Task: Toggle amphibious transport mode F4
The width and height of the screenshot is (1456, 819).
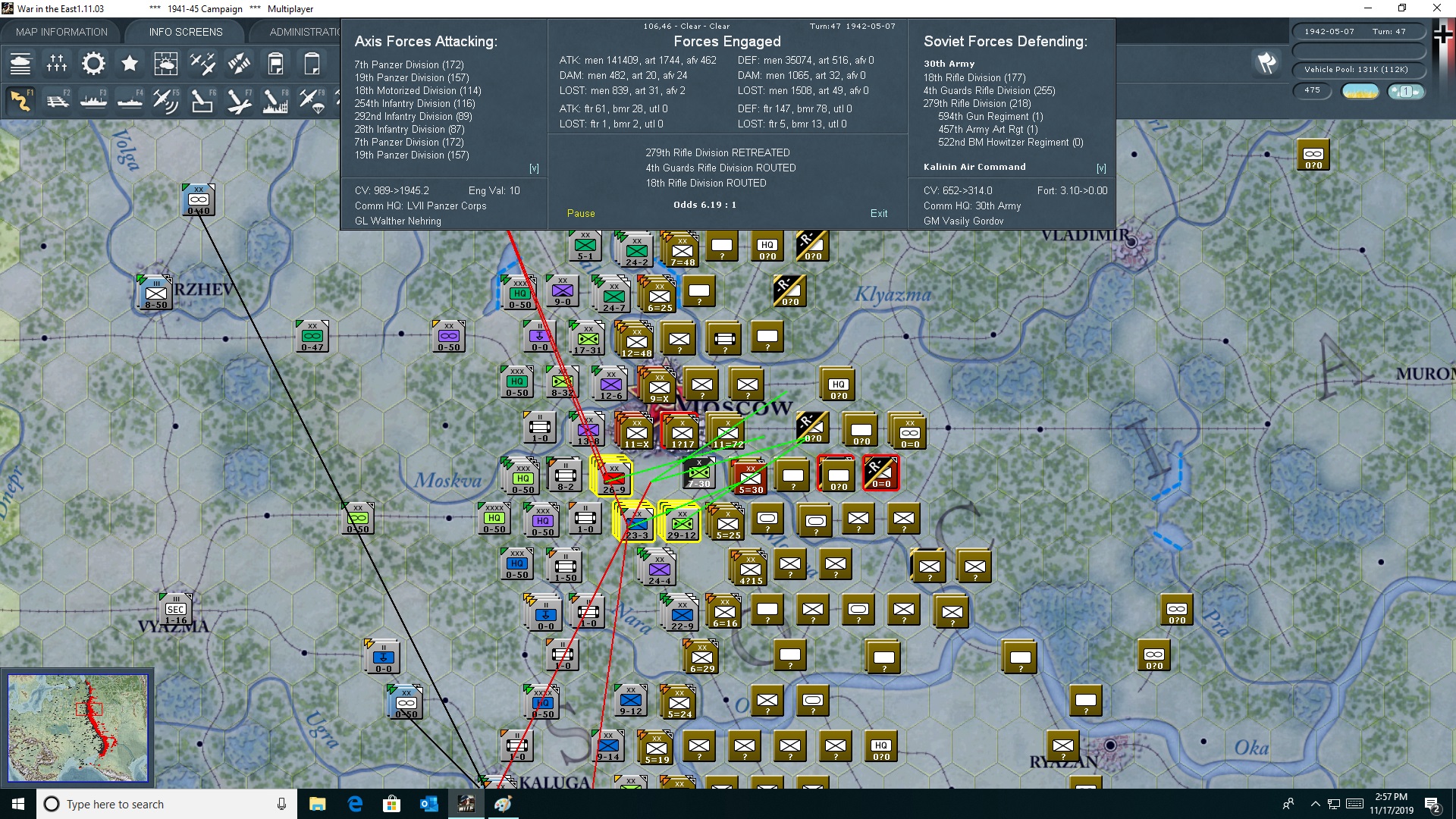Action: click(x=130, y=100)
